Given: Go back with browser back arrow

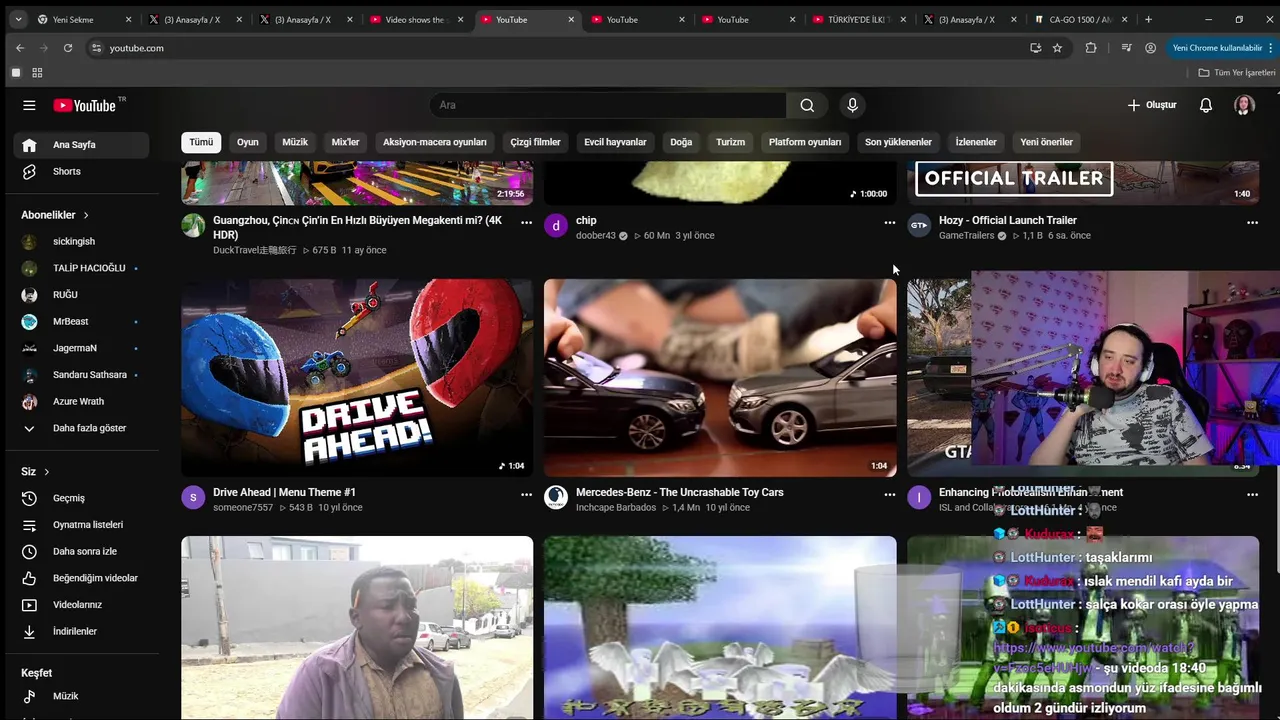Looking at the screenshot, I should tap(20, 48).
